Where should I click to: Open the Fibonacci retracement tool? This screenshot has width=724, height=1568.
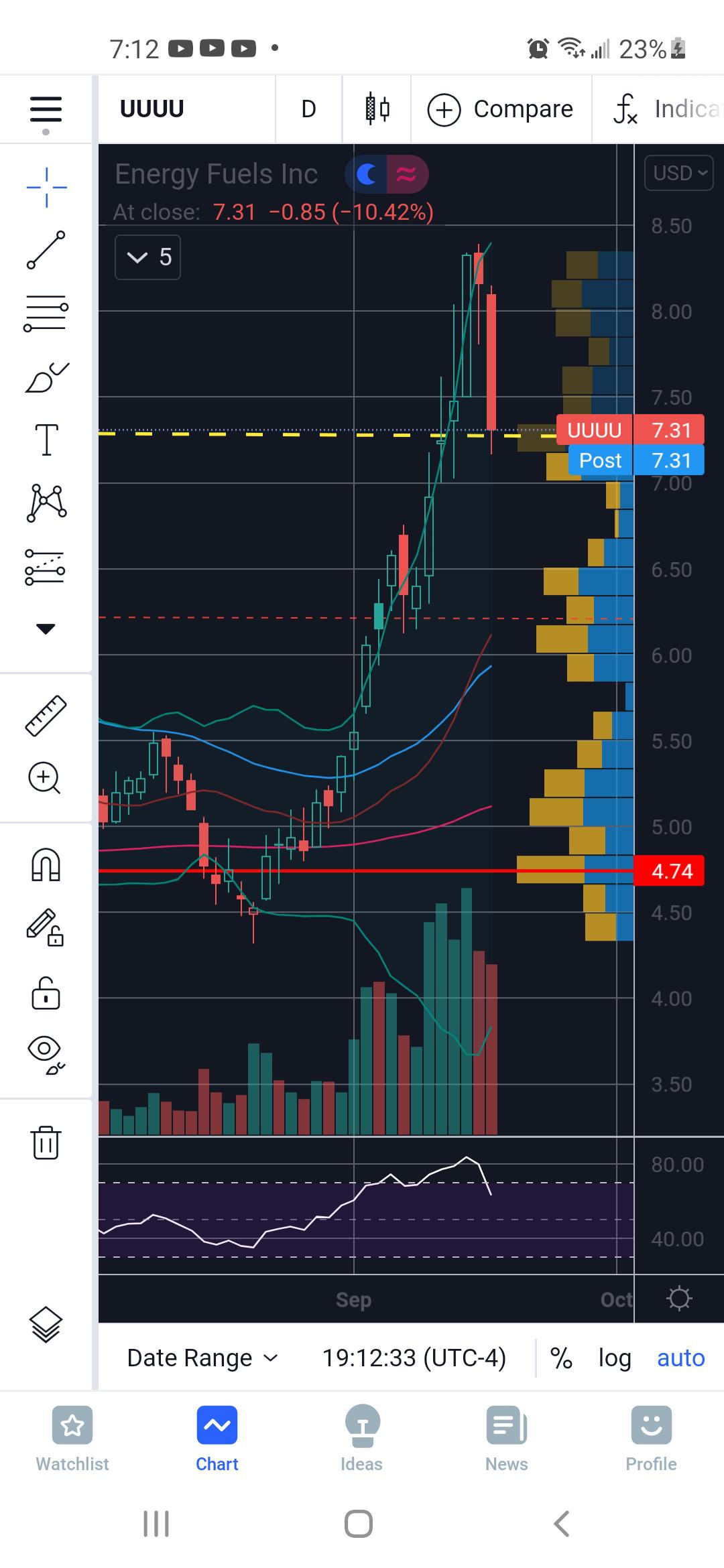46,313
